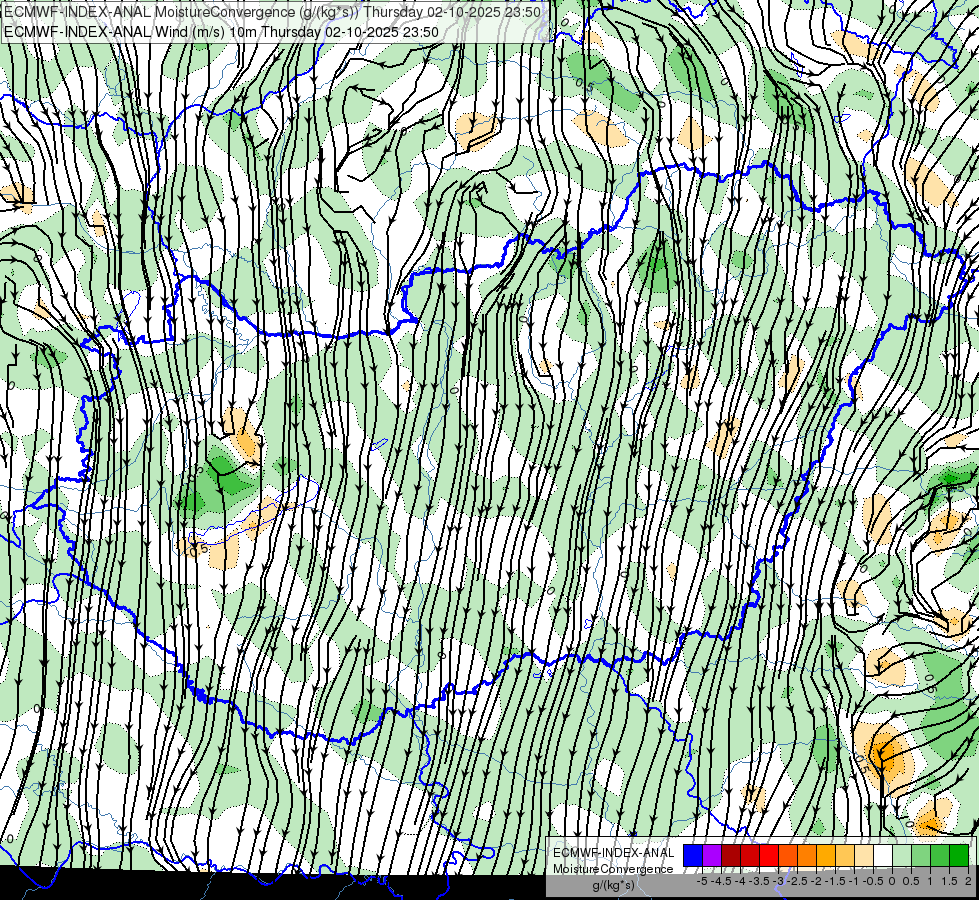Click the legend unit g/(kg*s)
979x900 pixels.
coord(613,885)
